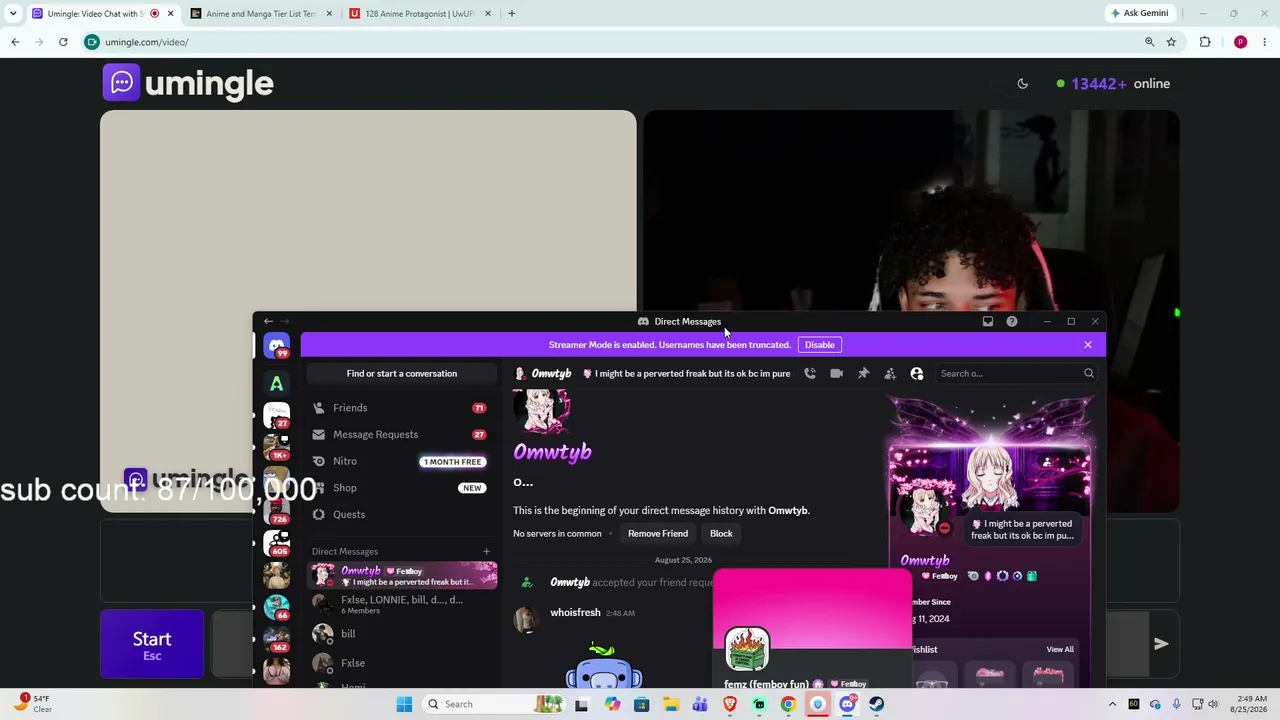Viewport: 1280px width, 720px height.
Task: Start a video call with Omwtyb
Action: [837, 373]
